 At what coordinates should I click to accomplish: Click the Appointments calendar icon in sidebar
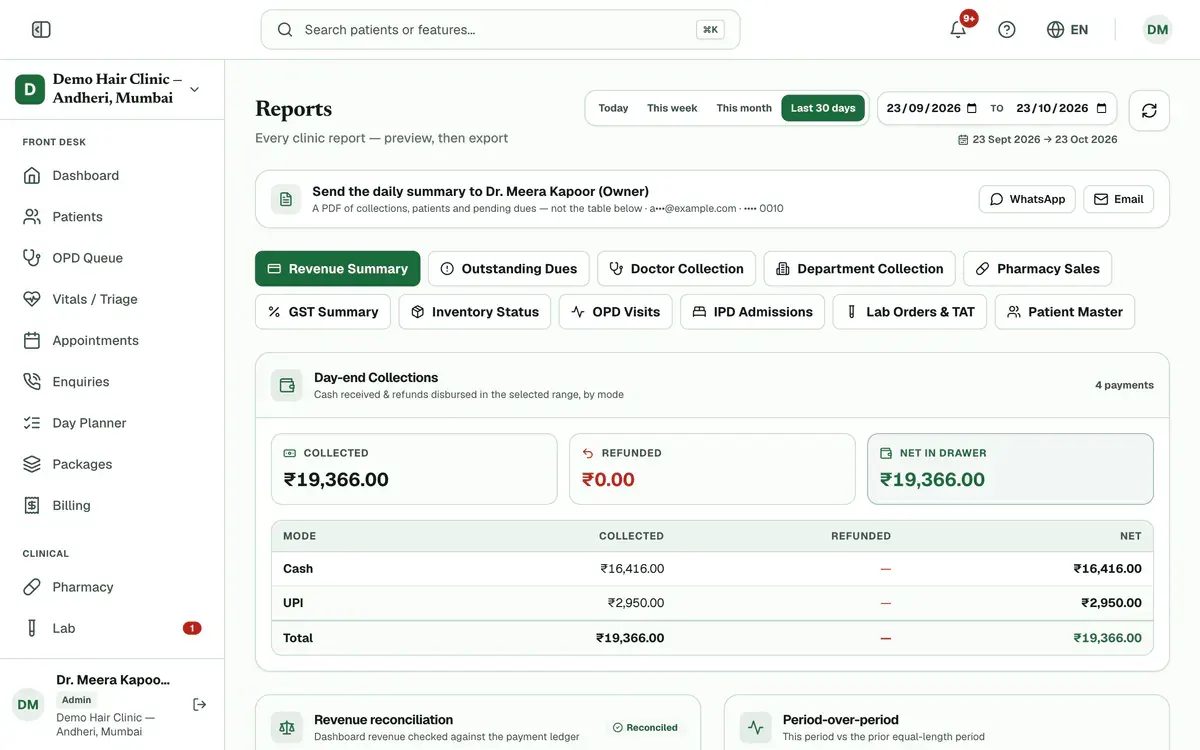point(32,340)
